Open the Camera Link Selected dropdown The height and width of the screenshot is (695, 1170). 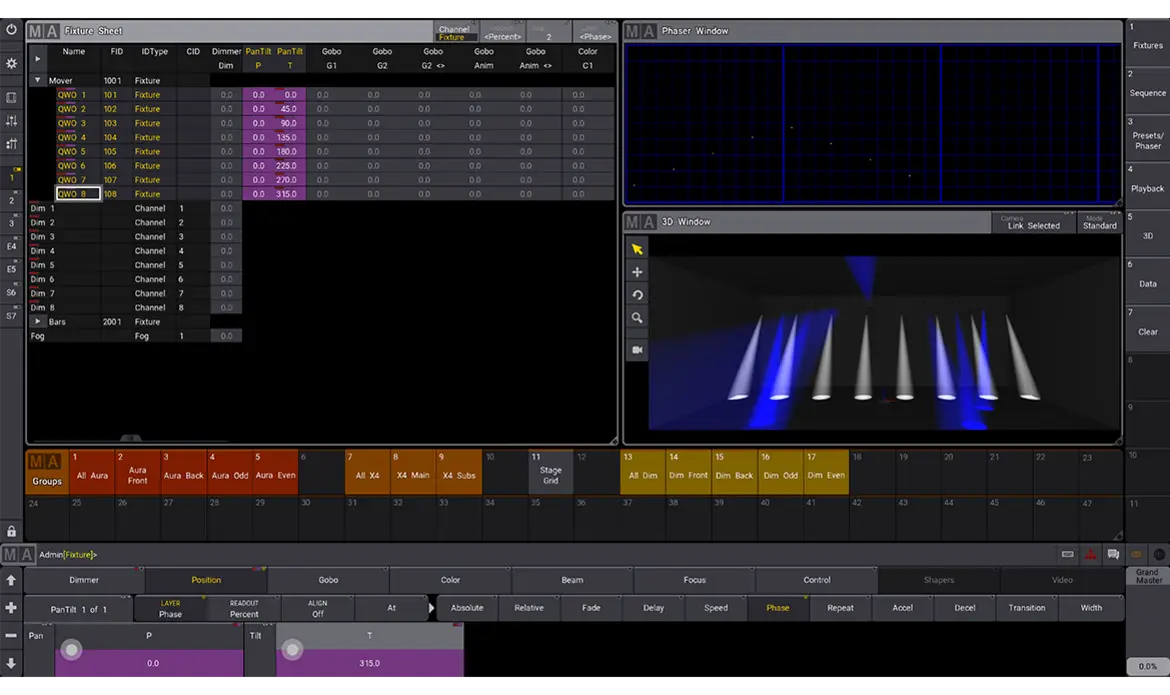(x=1033, y=222)
